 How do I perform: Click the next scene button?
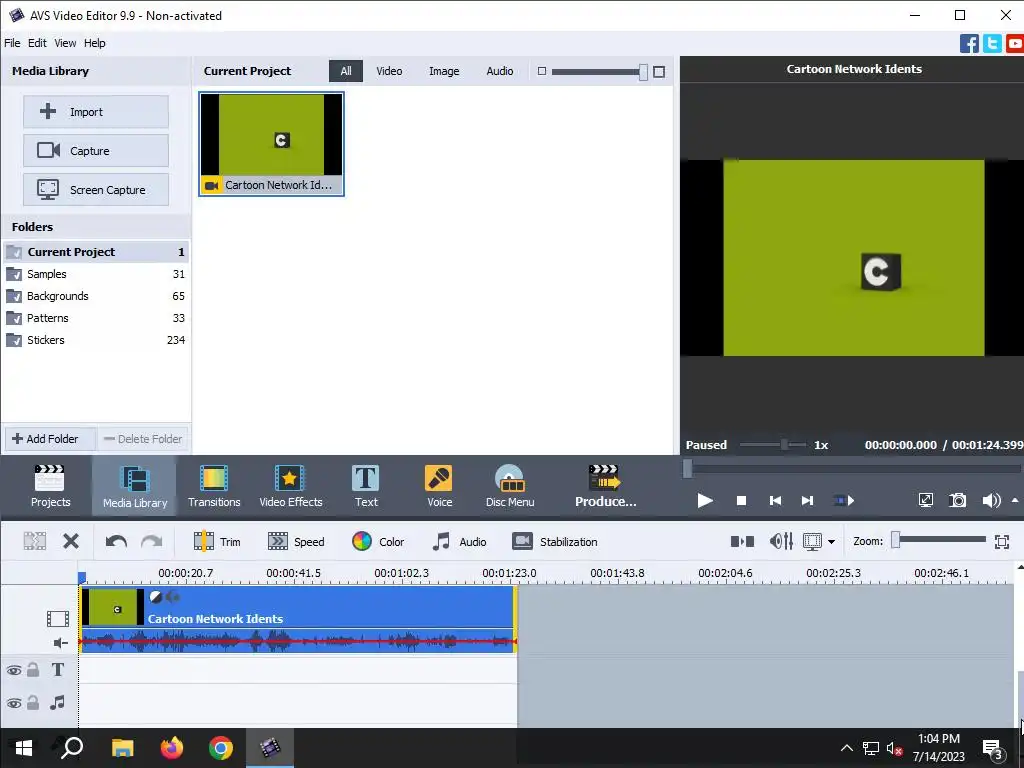844,501
